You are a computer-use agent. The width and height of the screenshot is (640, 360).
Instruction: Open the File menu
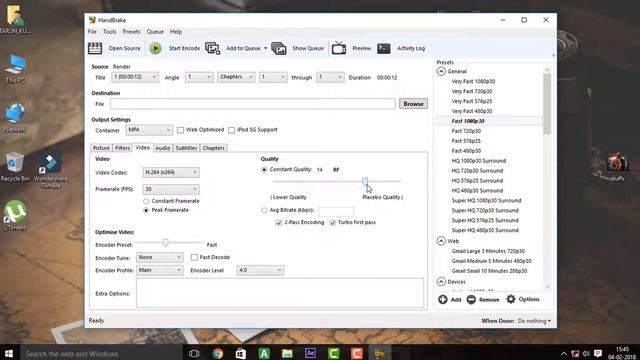tap(92, 32)
